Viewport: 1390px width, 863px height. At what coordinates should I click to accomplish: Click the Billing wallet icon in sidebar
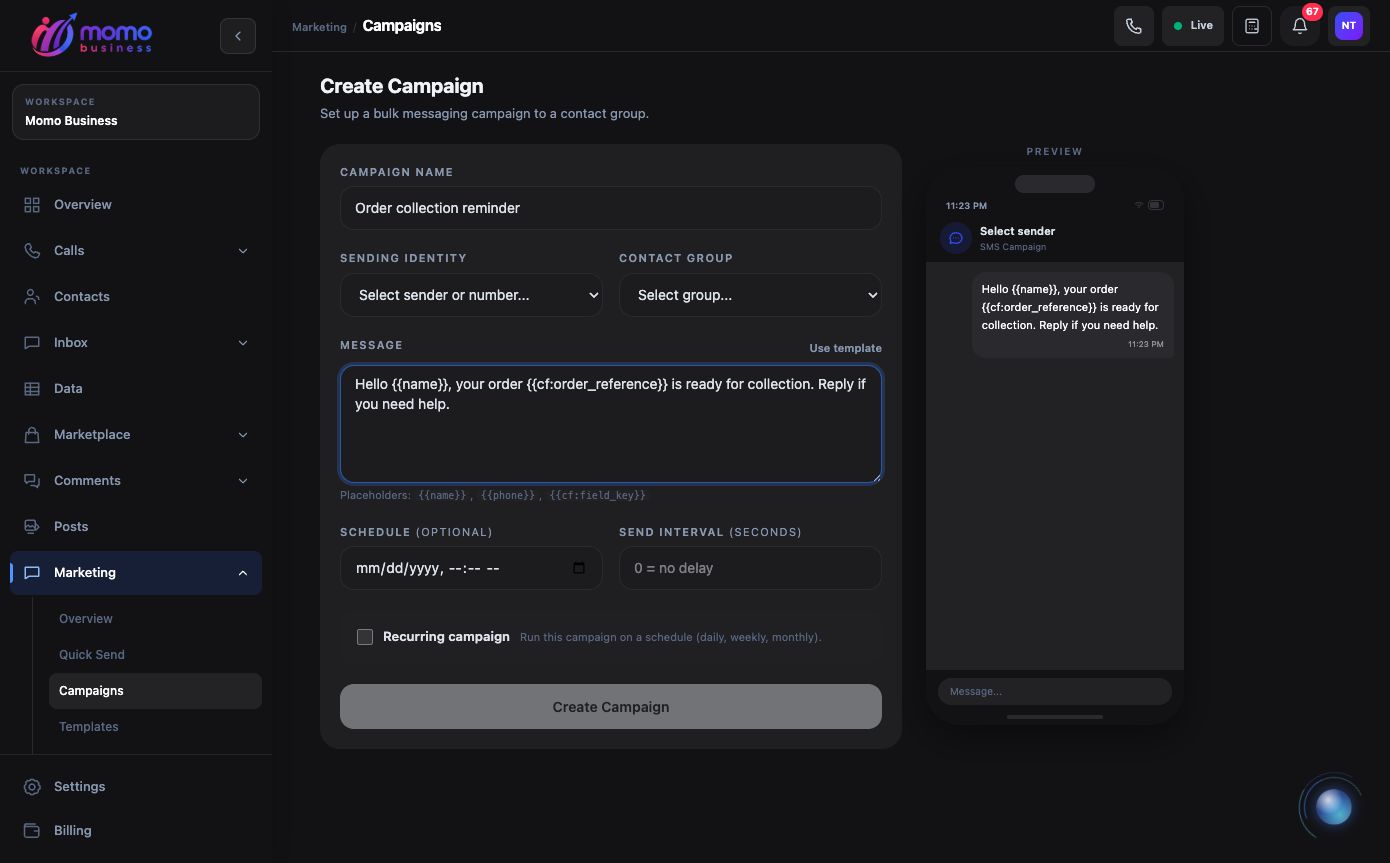[32, 831]
